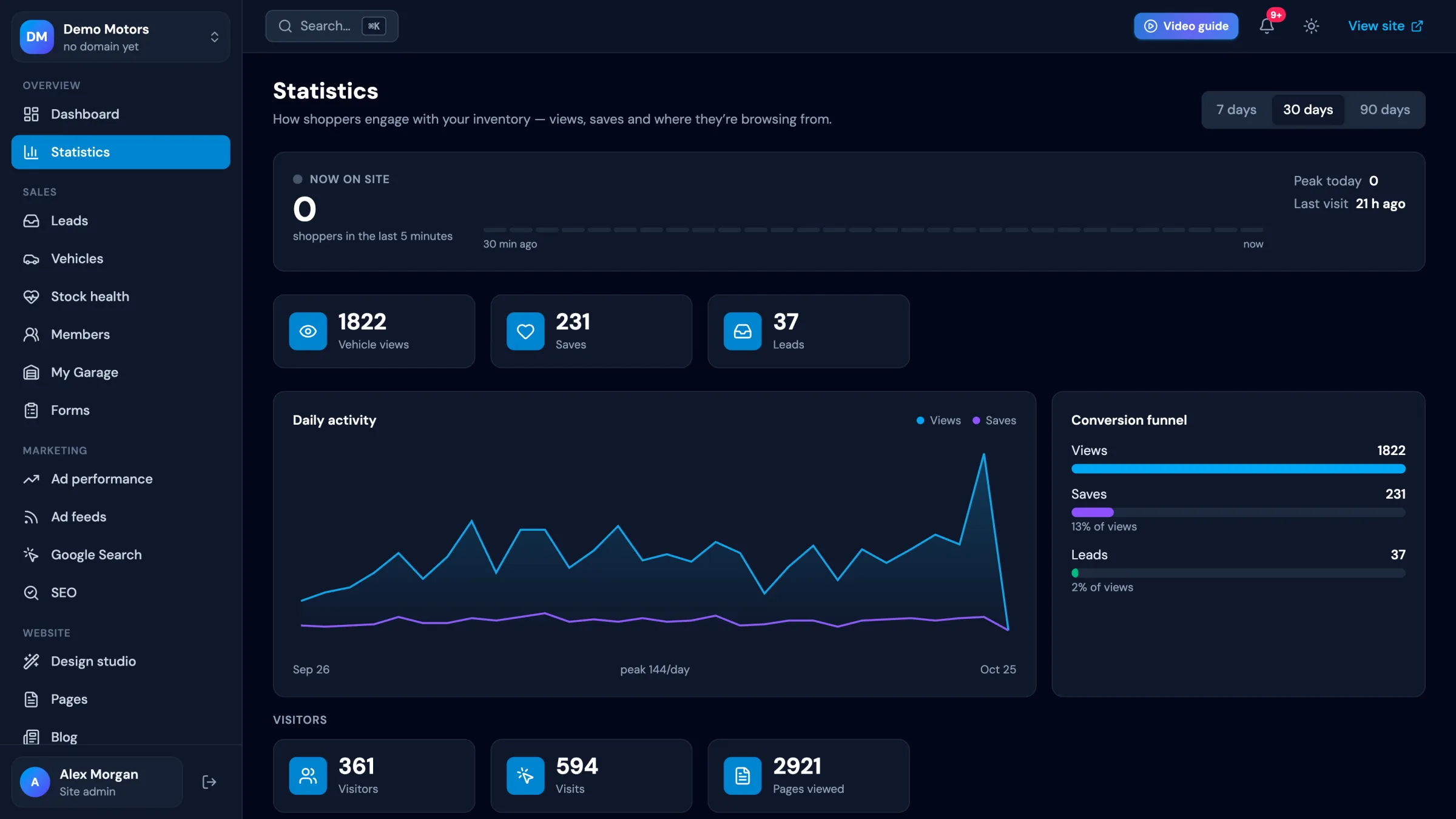The image size is (1456, 819).
Task: Toggle Views series in chart legend
Action: click(939, 420)
